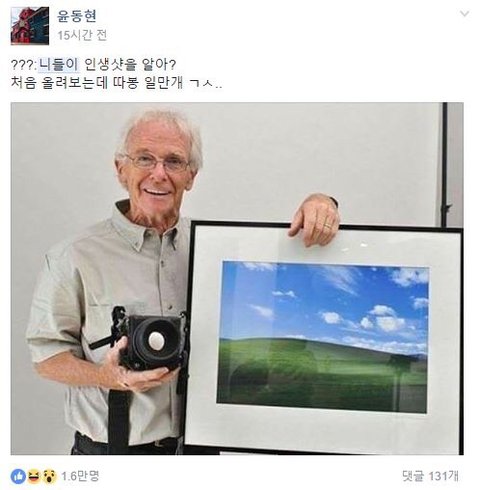This screenshot has width=480, height=490.
Task: View who reacted via 1.6만명 count
Action: pos(80,476)
